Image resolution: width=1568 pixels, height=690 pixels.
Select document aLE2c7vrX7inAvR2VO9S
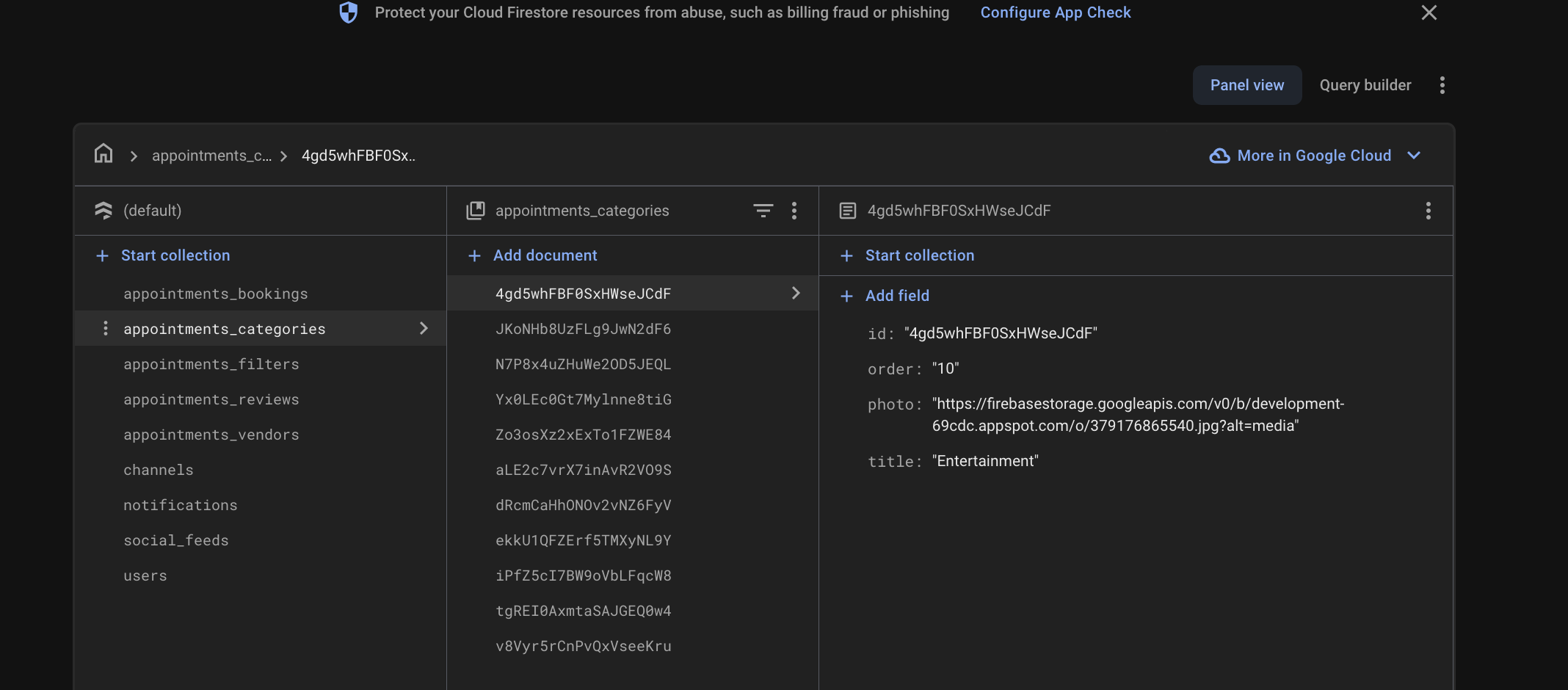(584, 470)
